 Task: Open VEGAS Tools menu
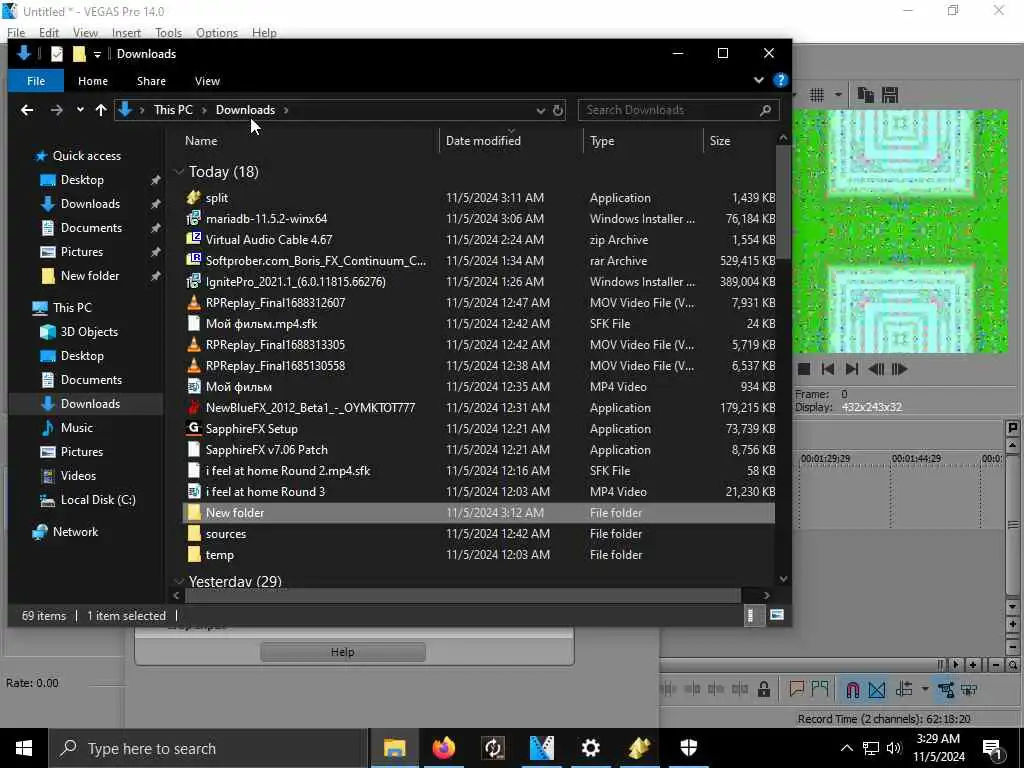point(168,33)
